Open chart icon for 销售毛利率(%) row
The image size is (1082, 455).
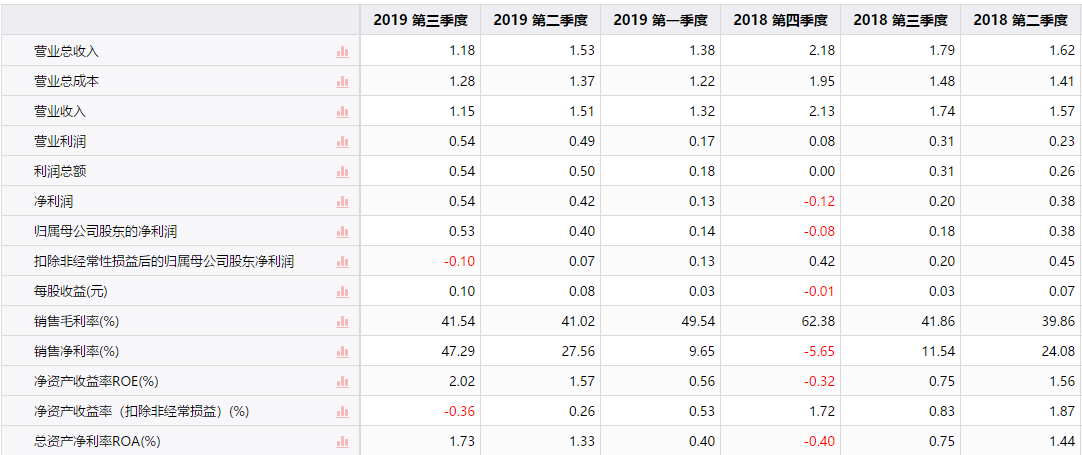click(342, 322)
